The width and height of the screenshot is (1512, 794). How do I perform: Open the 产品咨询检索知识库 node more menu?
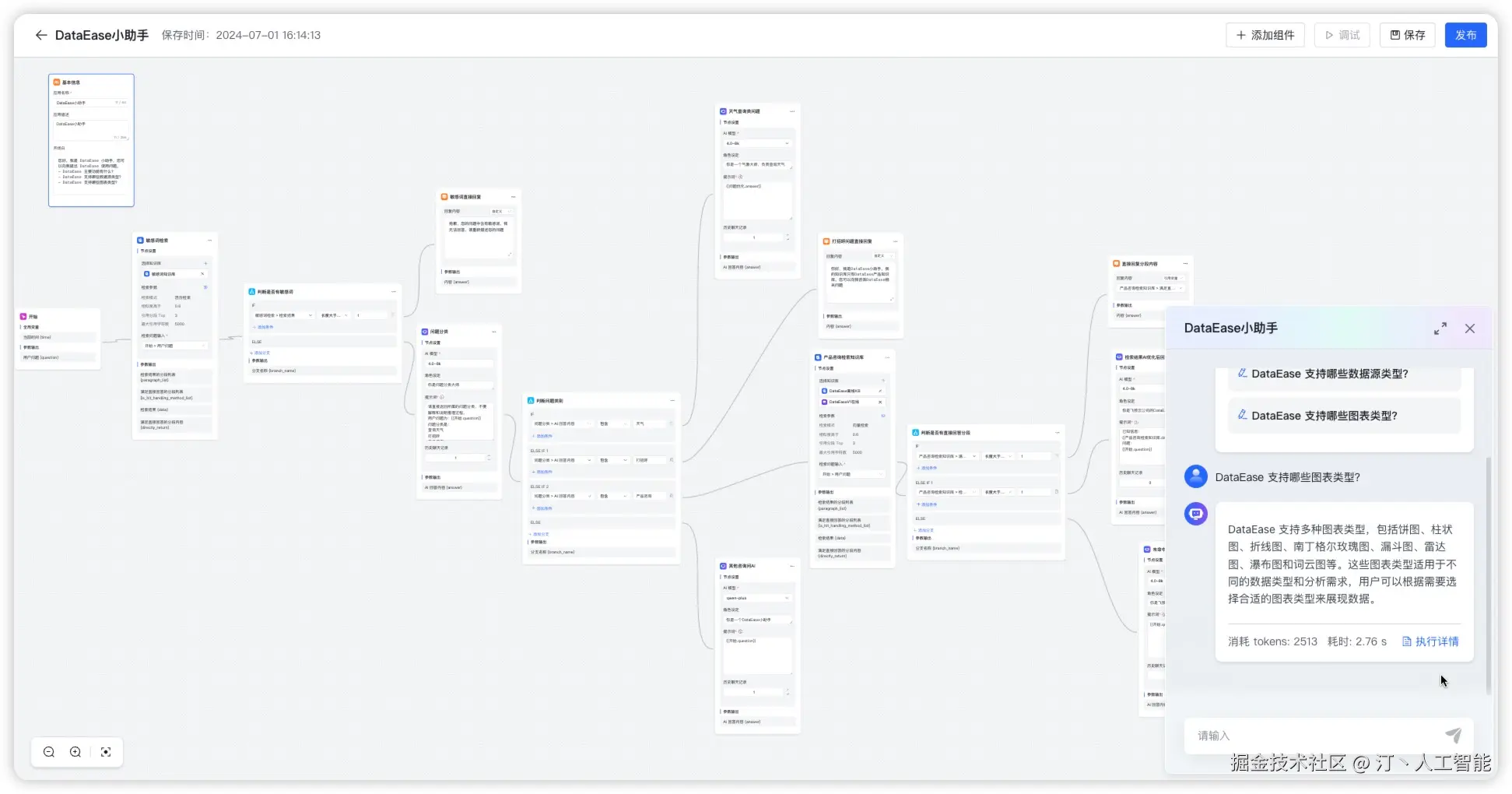tap(886, 357)
